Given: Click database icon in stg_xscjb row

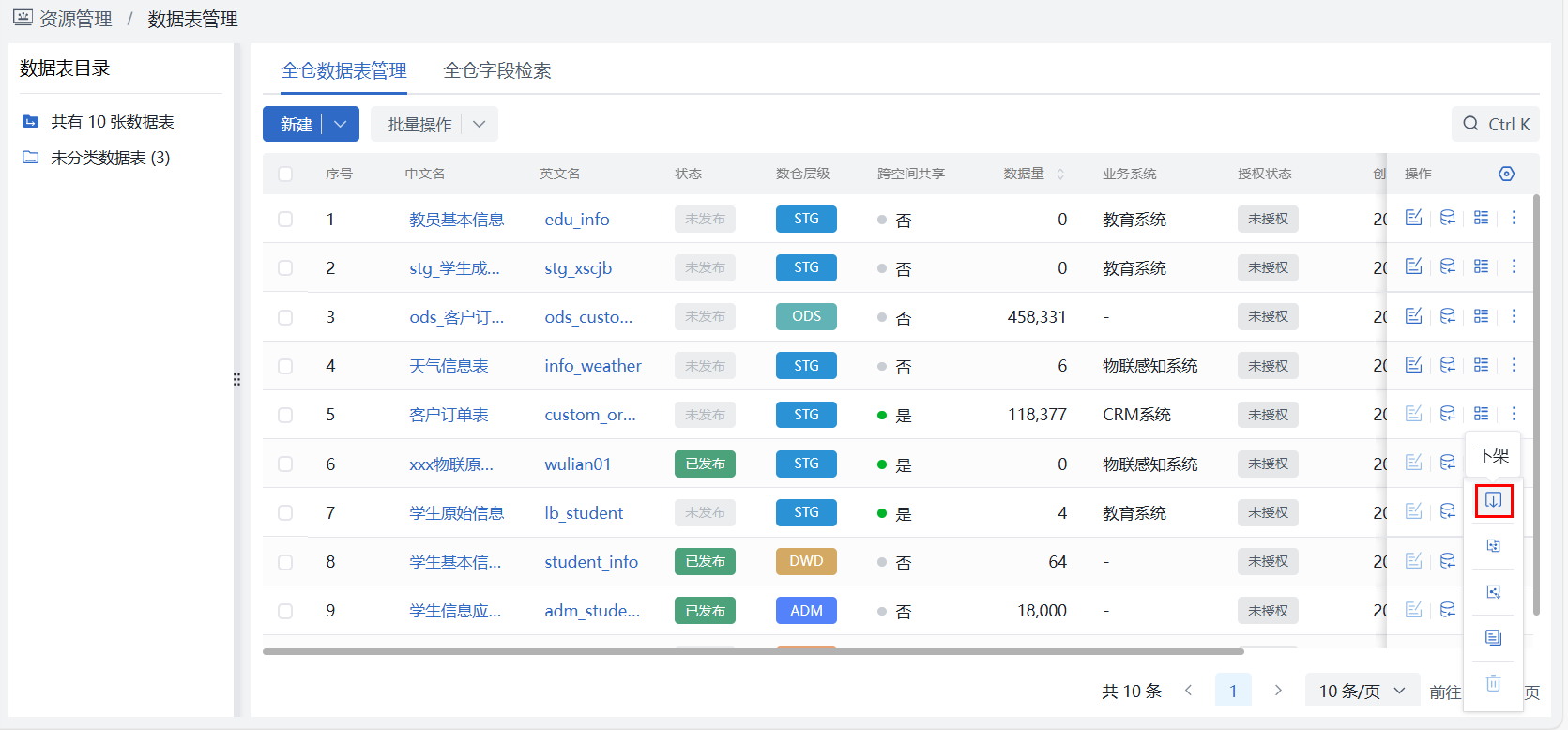Looking at the screenshot, I should [x=1448, y=266].
